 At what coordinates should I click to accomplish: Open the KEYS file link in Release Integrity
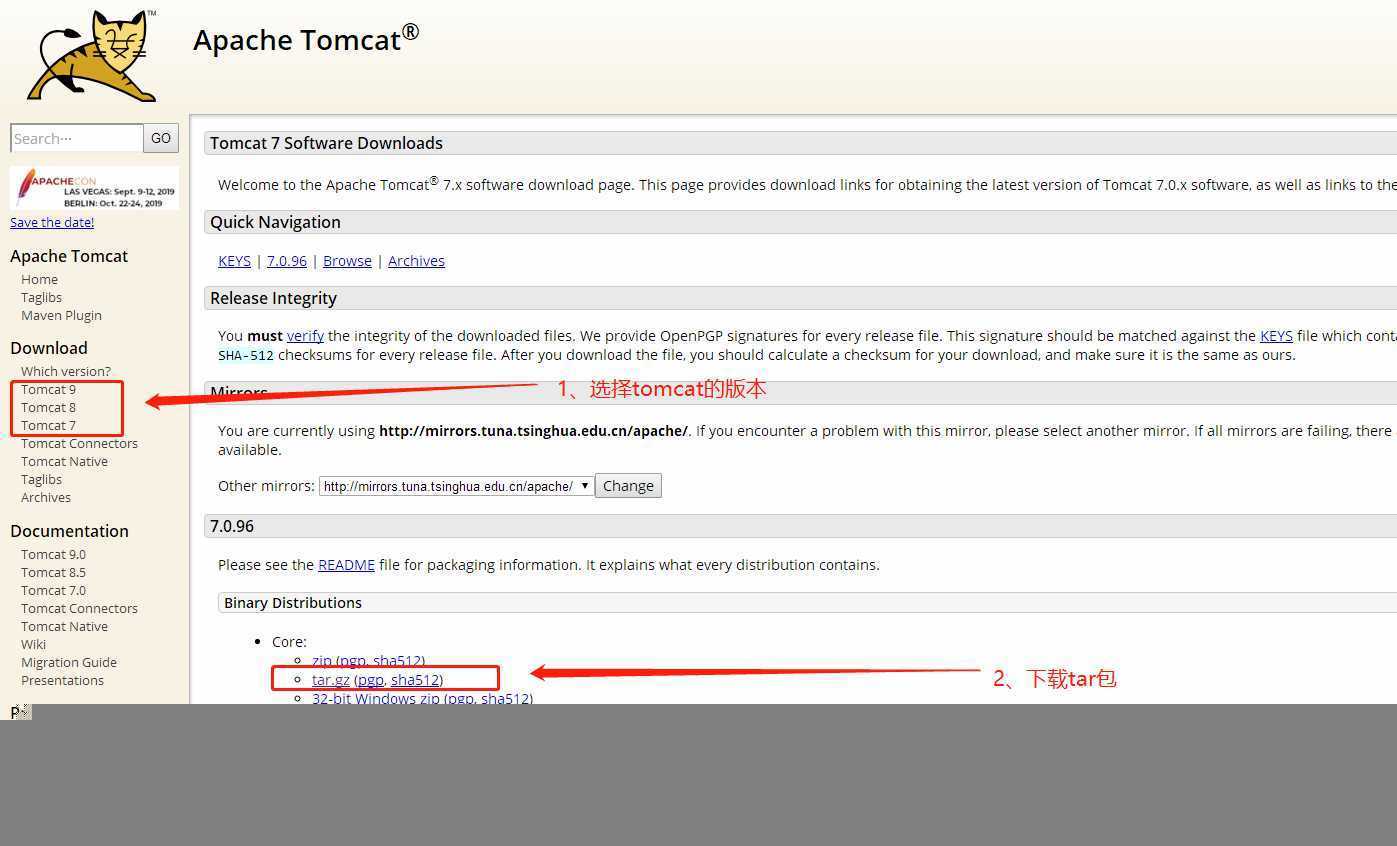(1276, 336)
